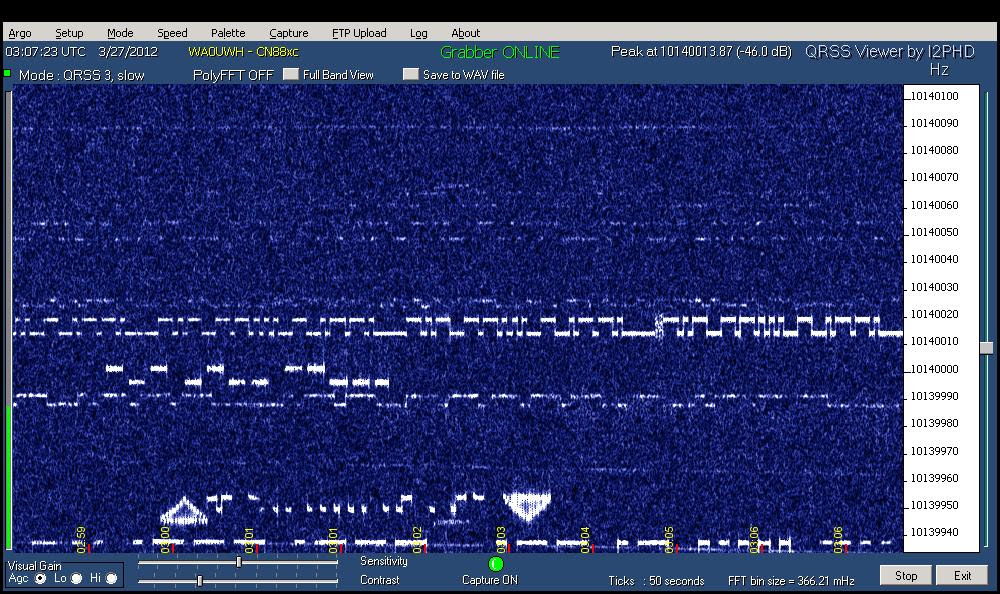Open the Capture menu

288,33
